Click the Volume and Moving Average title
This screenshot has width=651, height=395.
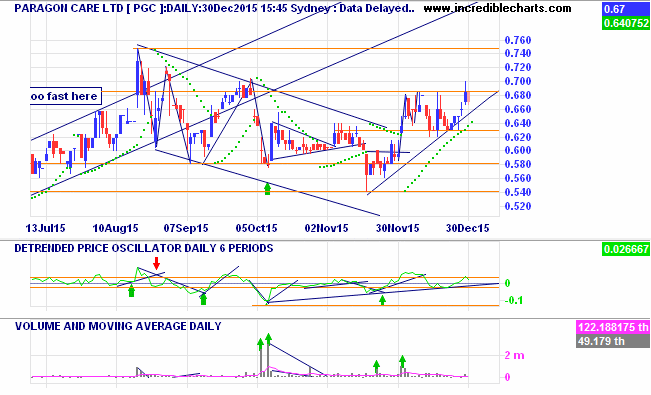(x=118, y=326)
